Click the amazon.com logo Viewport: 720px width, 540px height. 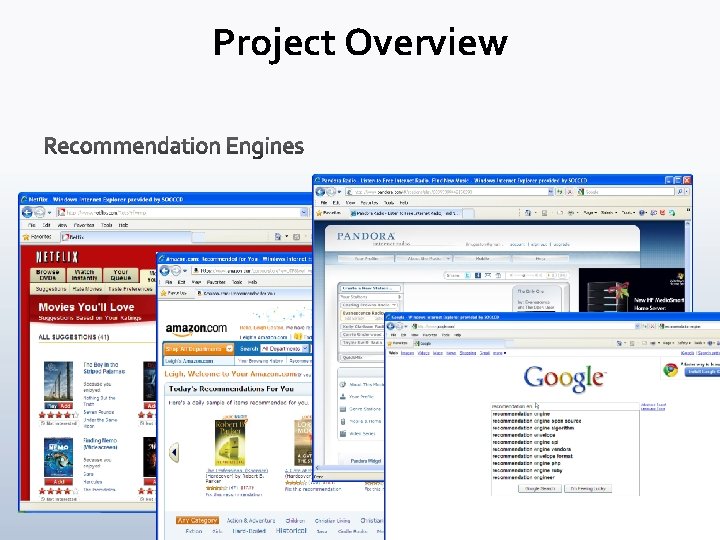tap(196, 329)
